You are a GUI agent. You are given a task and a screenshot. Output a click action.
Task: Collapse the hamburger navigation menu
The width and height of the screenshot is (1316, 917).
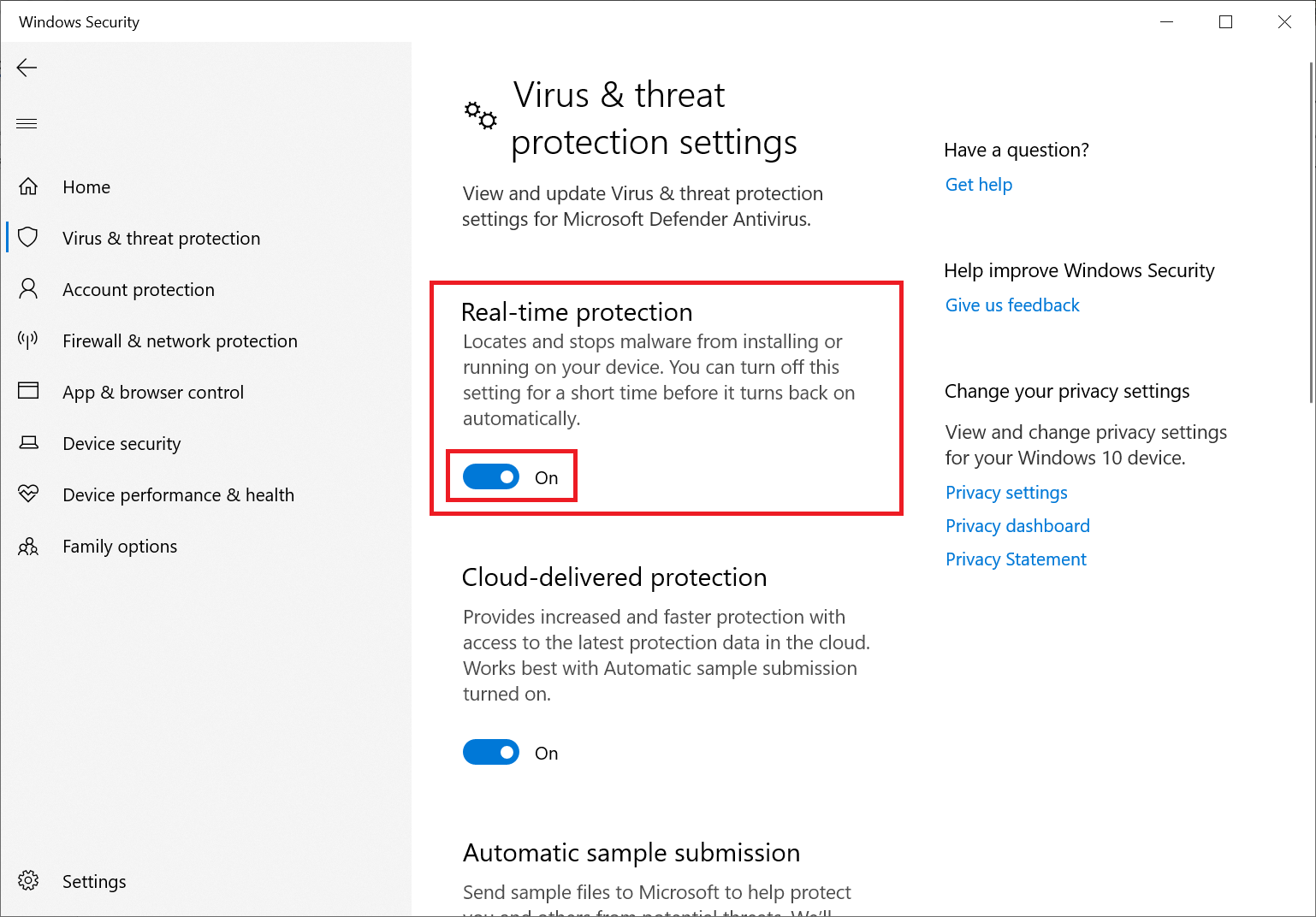(x=27, y=124)
